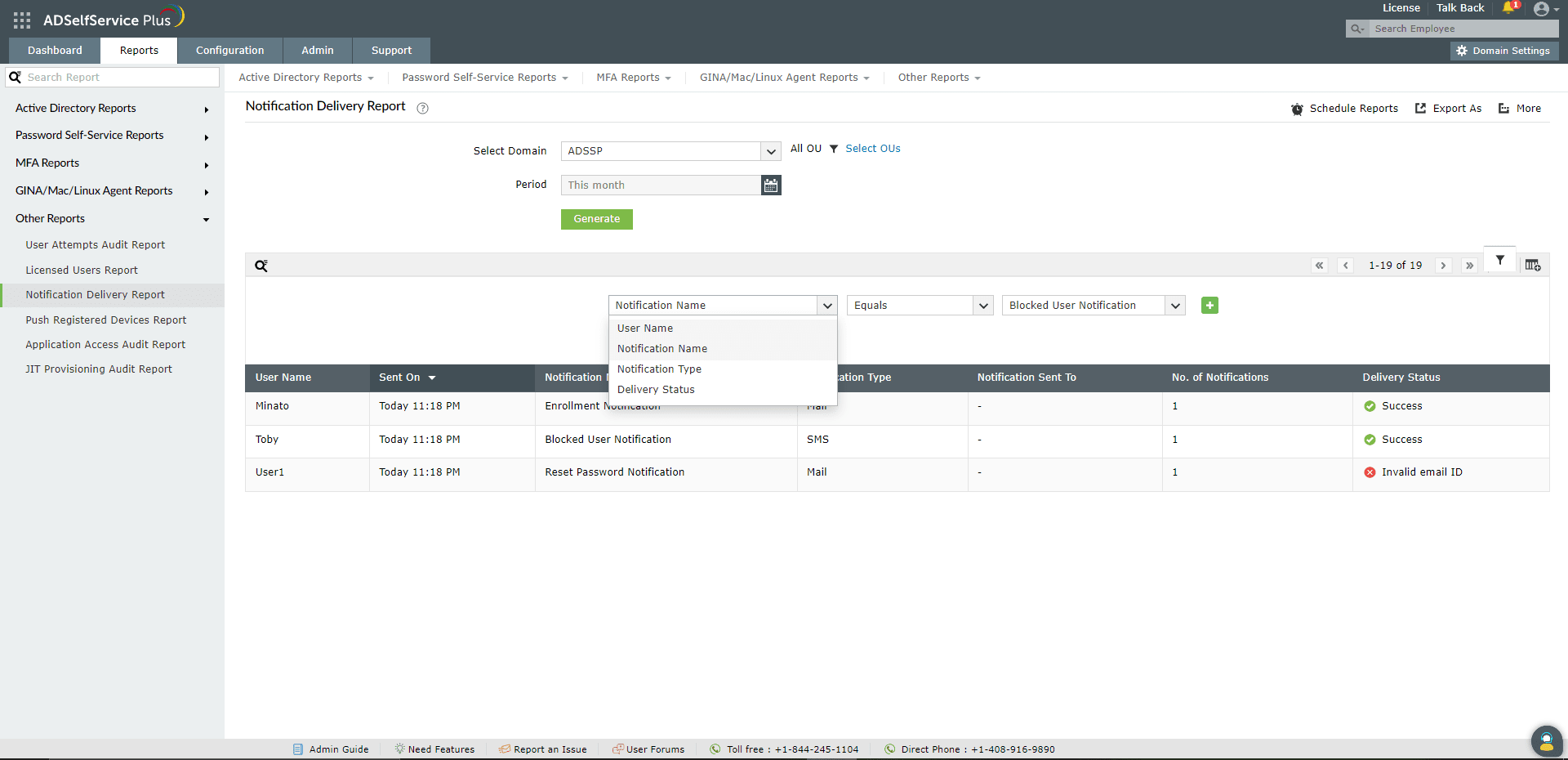This screenshot has width=1568, height=760.
Task: View alerts via the notification bell
Action: 1508,8
